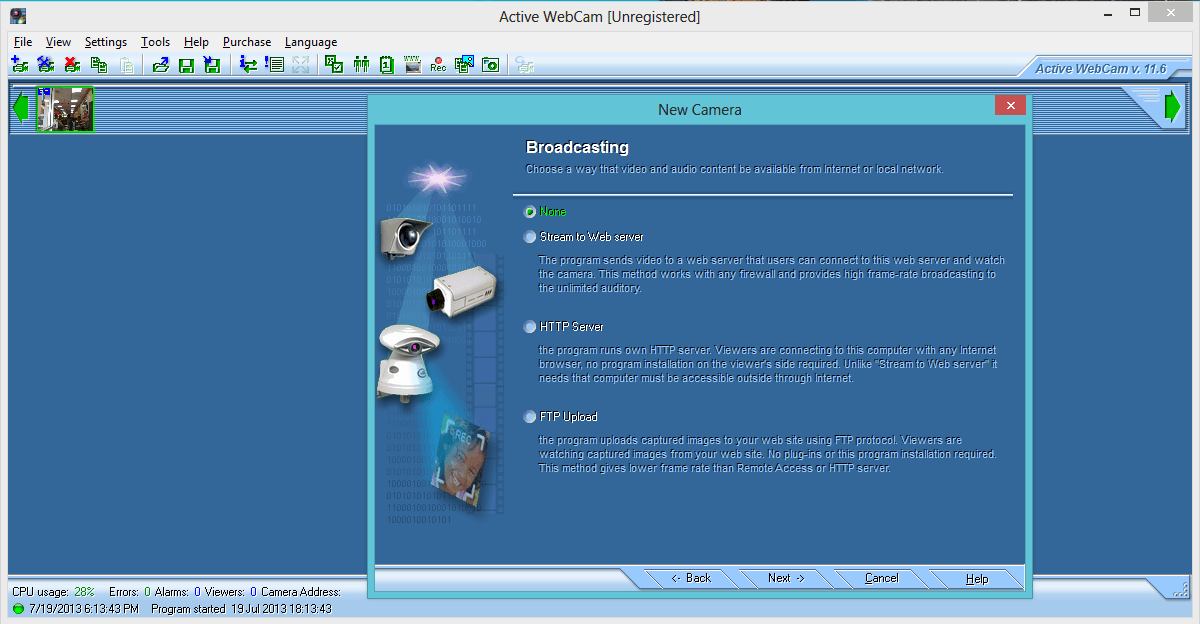Select the camera preview thumbnail

tap(63, 108)
